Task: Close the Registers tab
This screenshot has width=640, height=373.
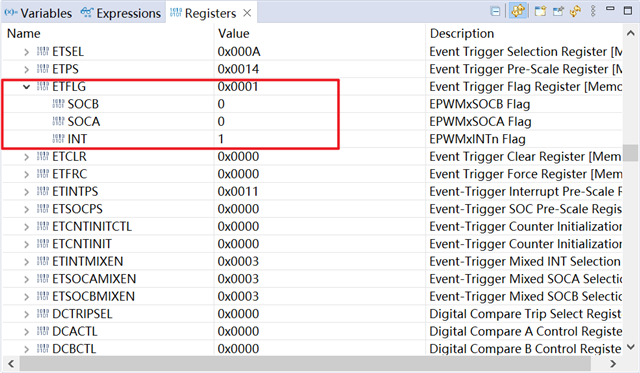Action: tap(247, 13)
